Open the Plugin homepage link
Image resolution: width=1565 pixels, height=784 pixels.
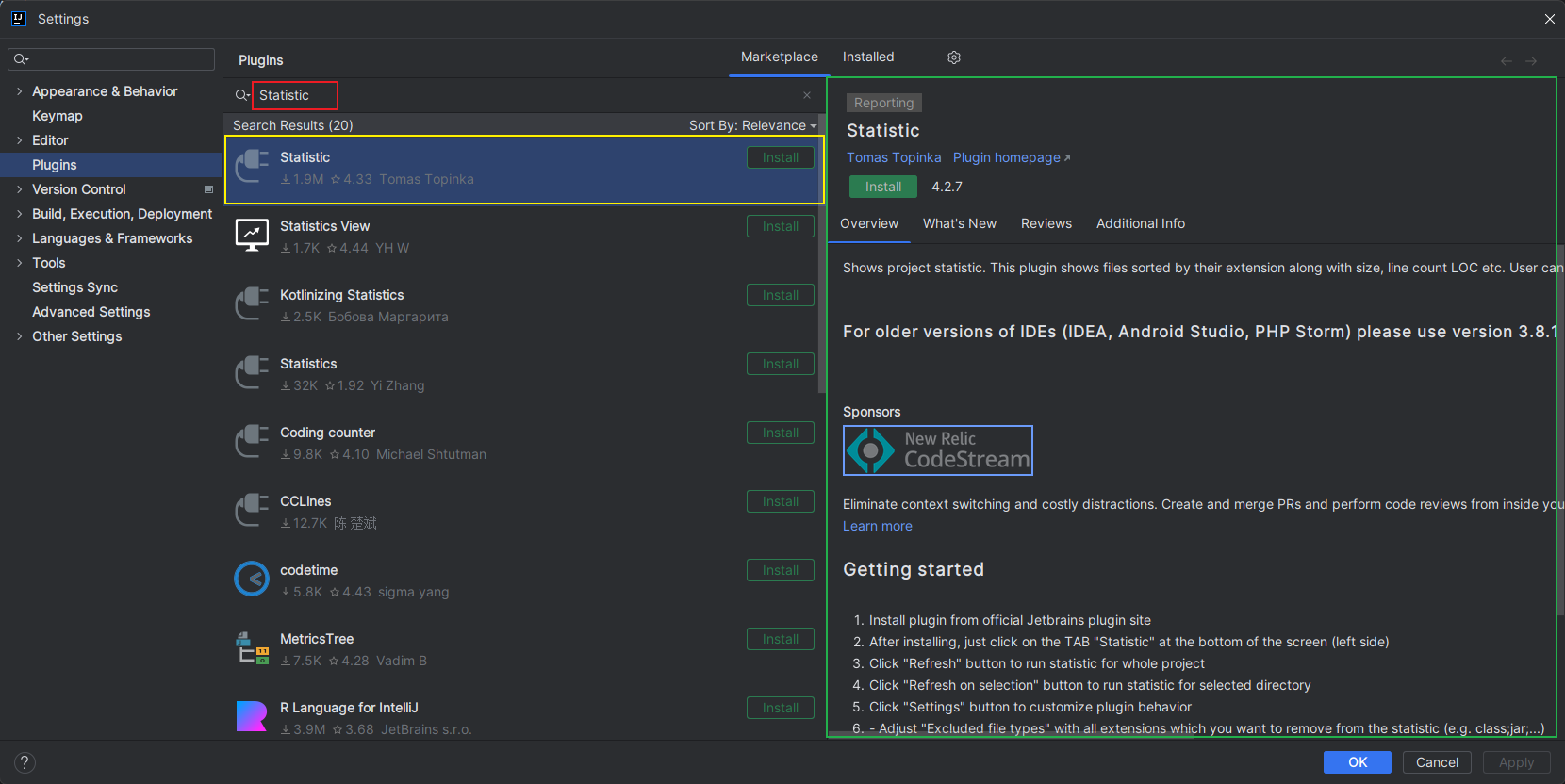[1012, 157]
